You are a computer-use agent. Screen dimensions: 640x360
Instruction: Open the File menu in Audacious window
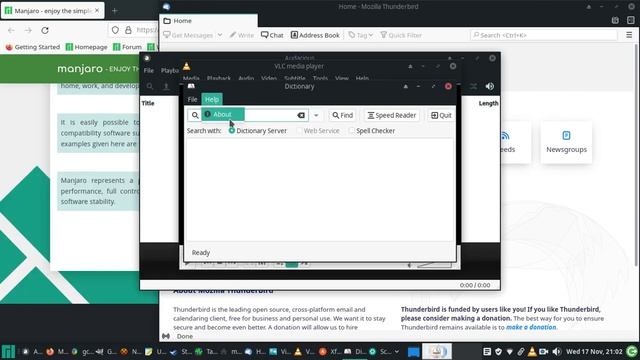pos(149,70)
